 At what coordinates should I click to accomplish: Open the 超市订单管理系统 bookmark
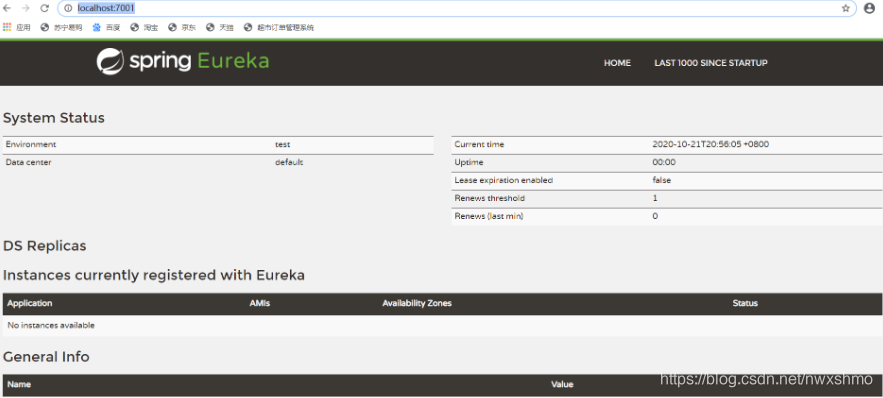(x=279, y=27)
